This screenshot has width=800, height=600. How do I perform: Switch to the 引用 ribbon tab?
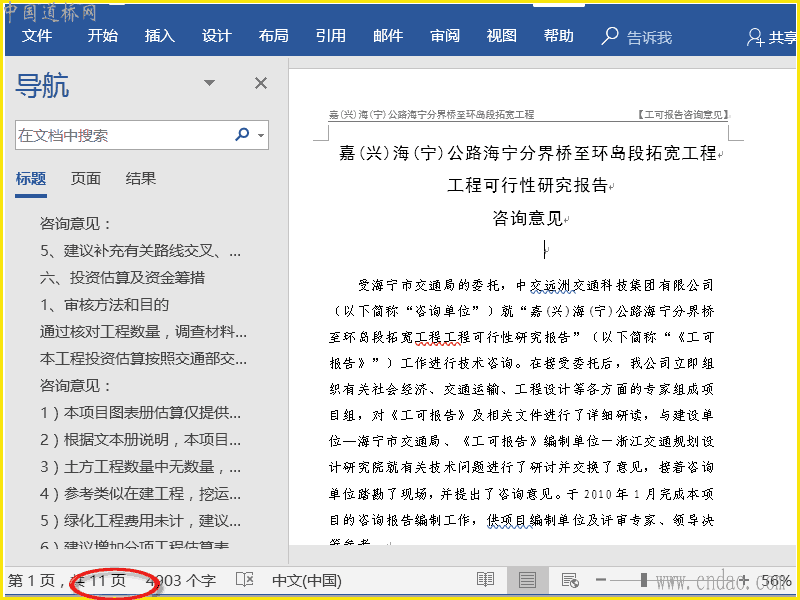(x=331, y=36)
